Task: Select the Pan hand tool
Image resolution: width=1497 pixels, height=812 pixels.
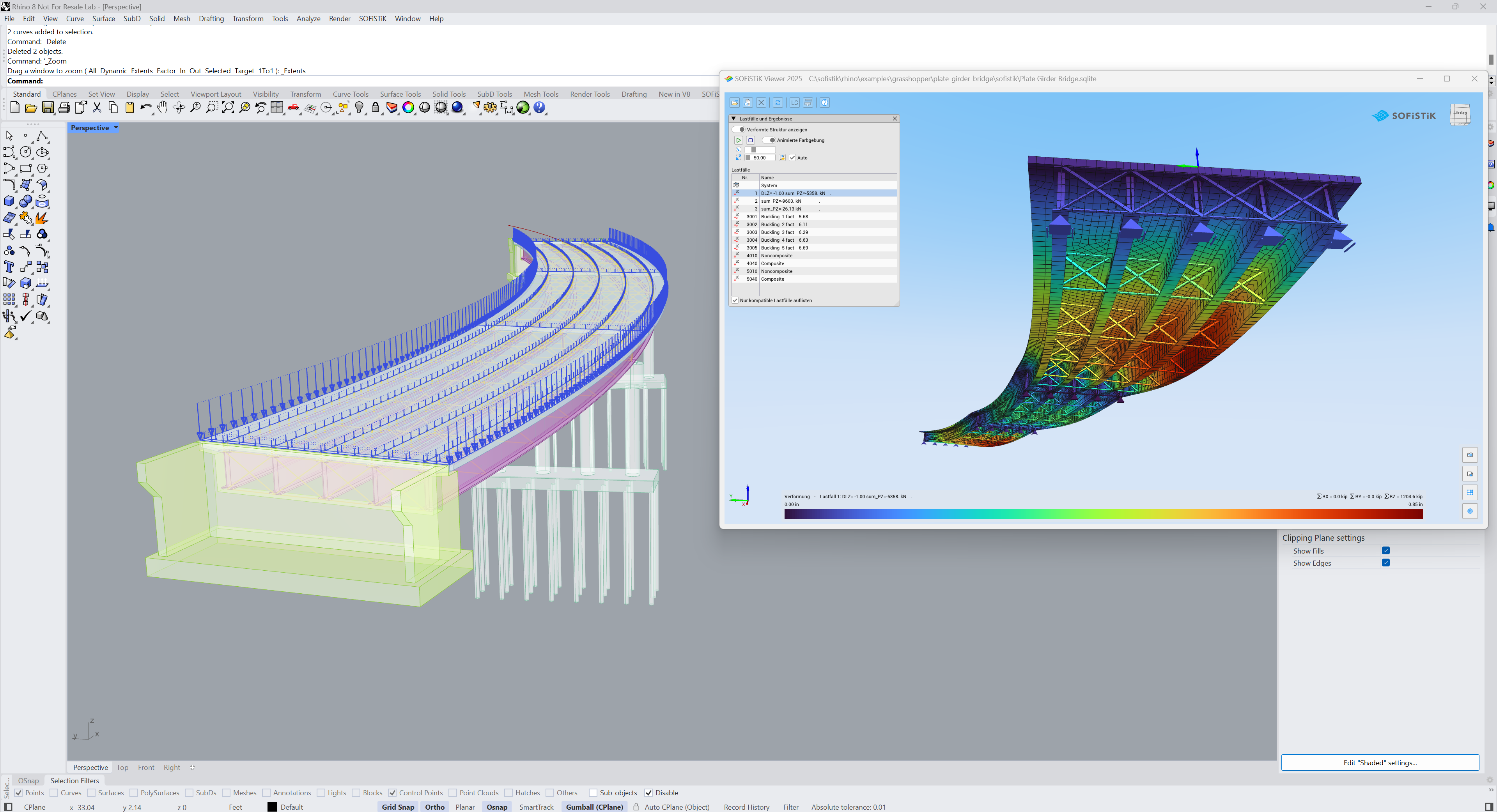Action: click(x=163, y=108)
